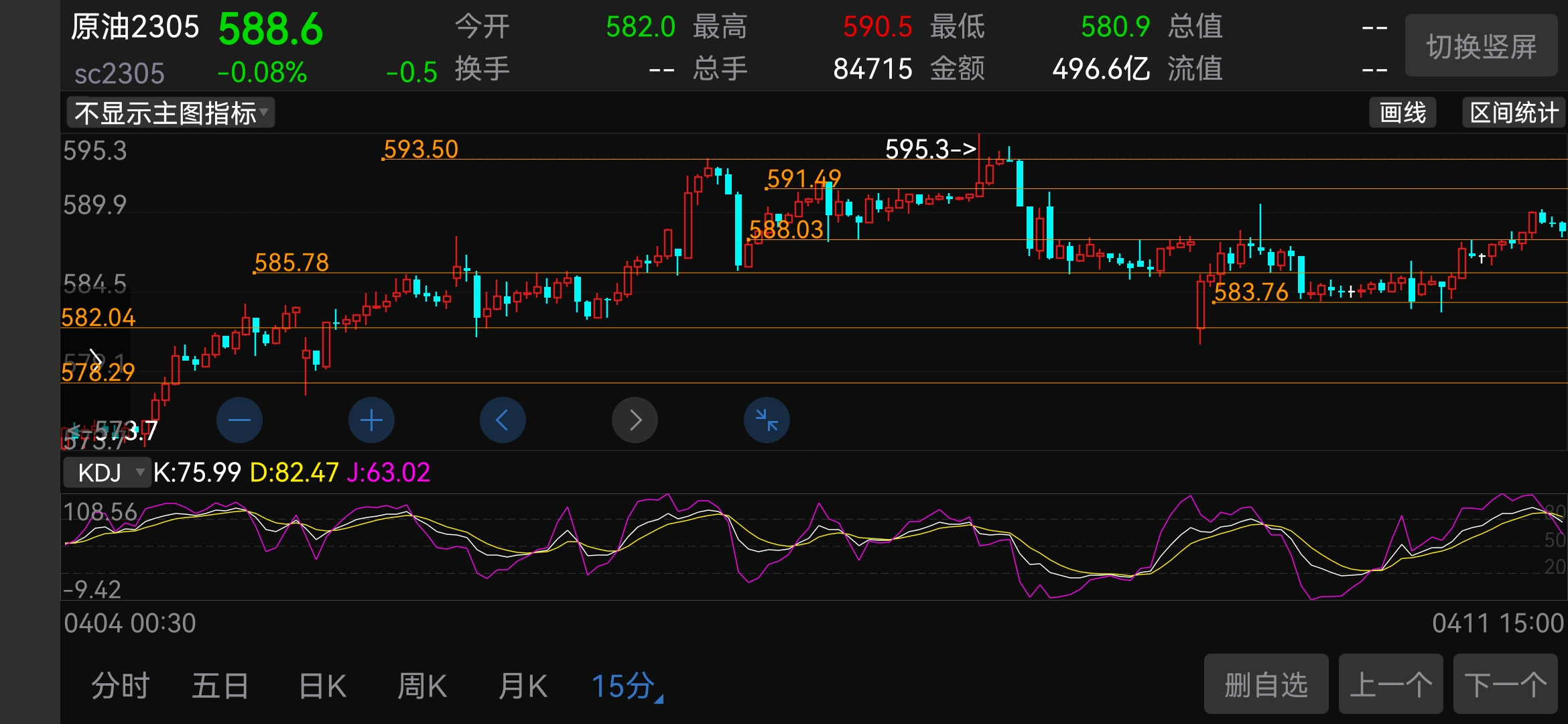Image resolution: width=1568 pixels, height=724 pixels.
Task: Shift chart left with blue arrow
Action: [x=503, y=420]
